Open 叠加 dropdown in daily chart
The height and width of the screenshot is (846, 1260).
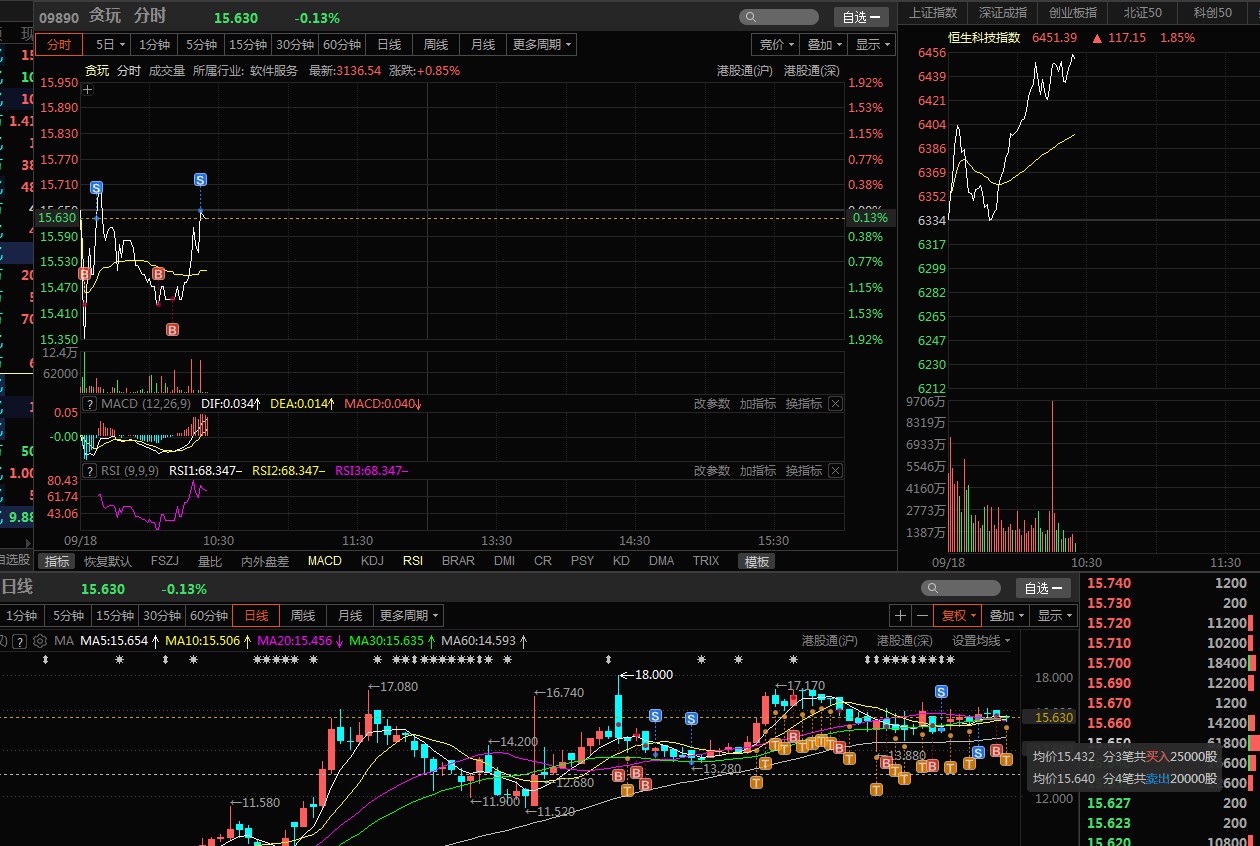click(x=1006, y=616)
